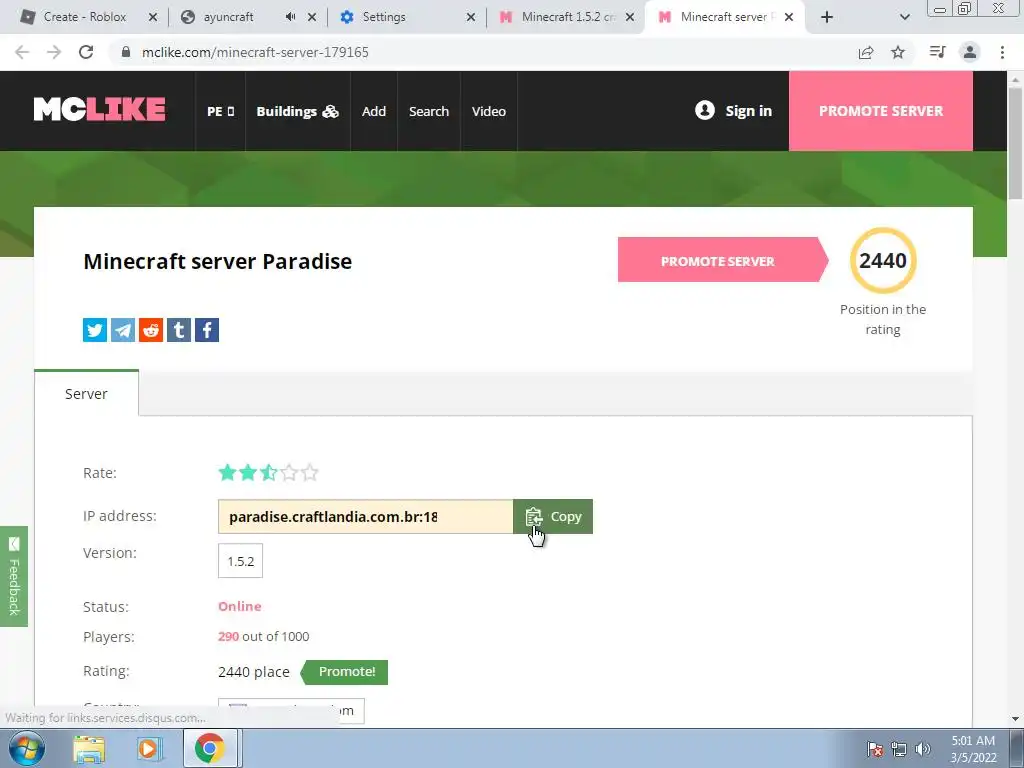This screenshot has height=768, width=1024.
Task: Open the Buildings menu item
Action: click(297, 111)
